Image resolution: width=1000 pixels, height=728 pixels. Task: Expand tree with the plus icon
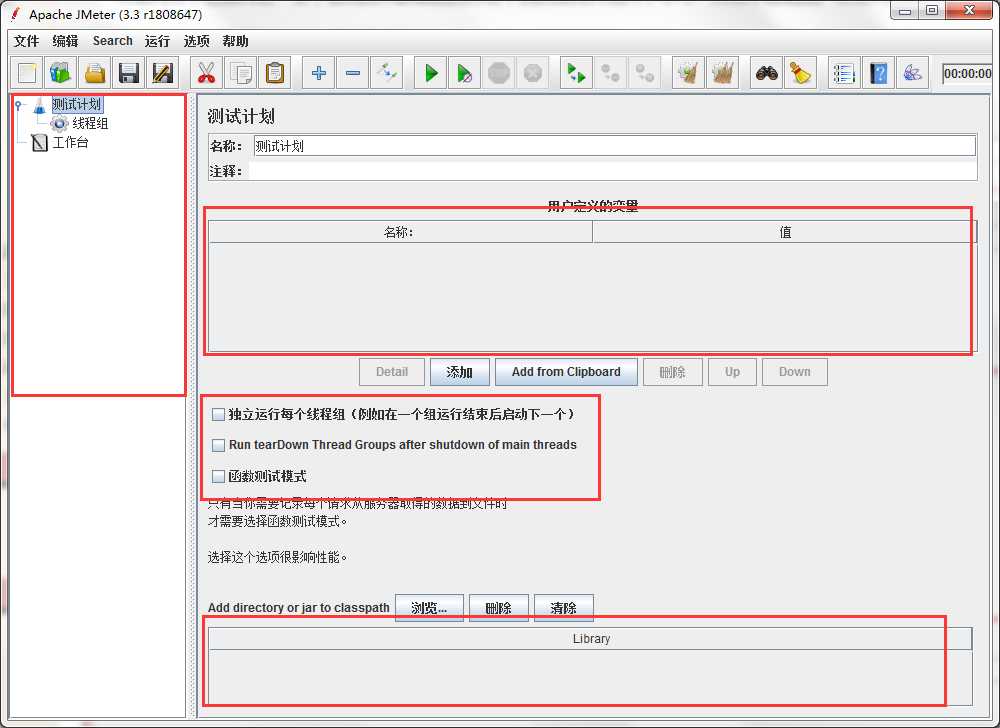[319, 73]
